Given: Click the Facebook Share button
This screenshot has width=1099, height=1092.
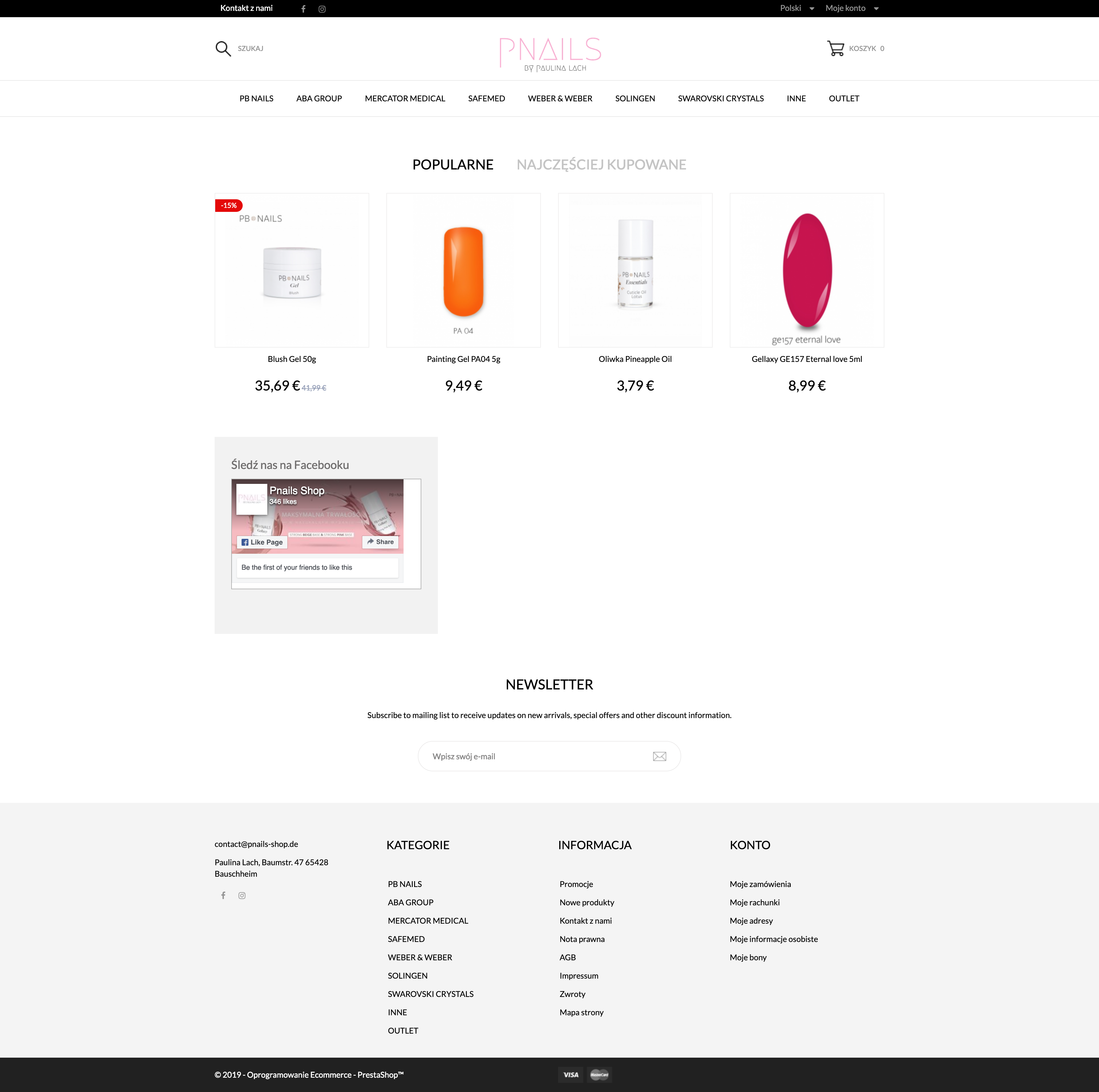Looking at the screenshot, I should point(380,542).
